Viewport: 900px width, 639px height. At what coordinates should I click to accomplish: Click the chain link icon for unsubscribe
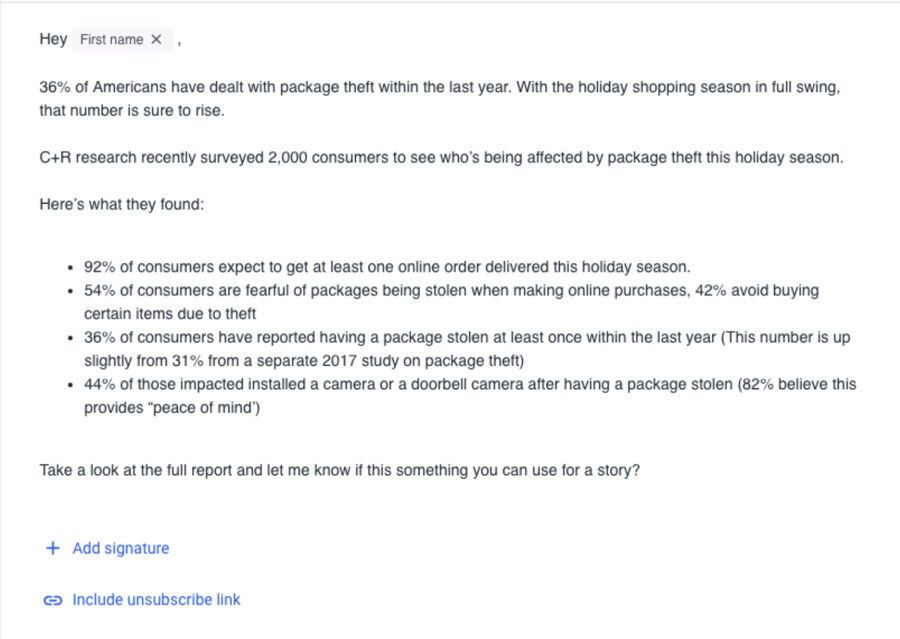53,600
